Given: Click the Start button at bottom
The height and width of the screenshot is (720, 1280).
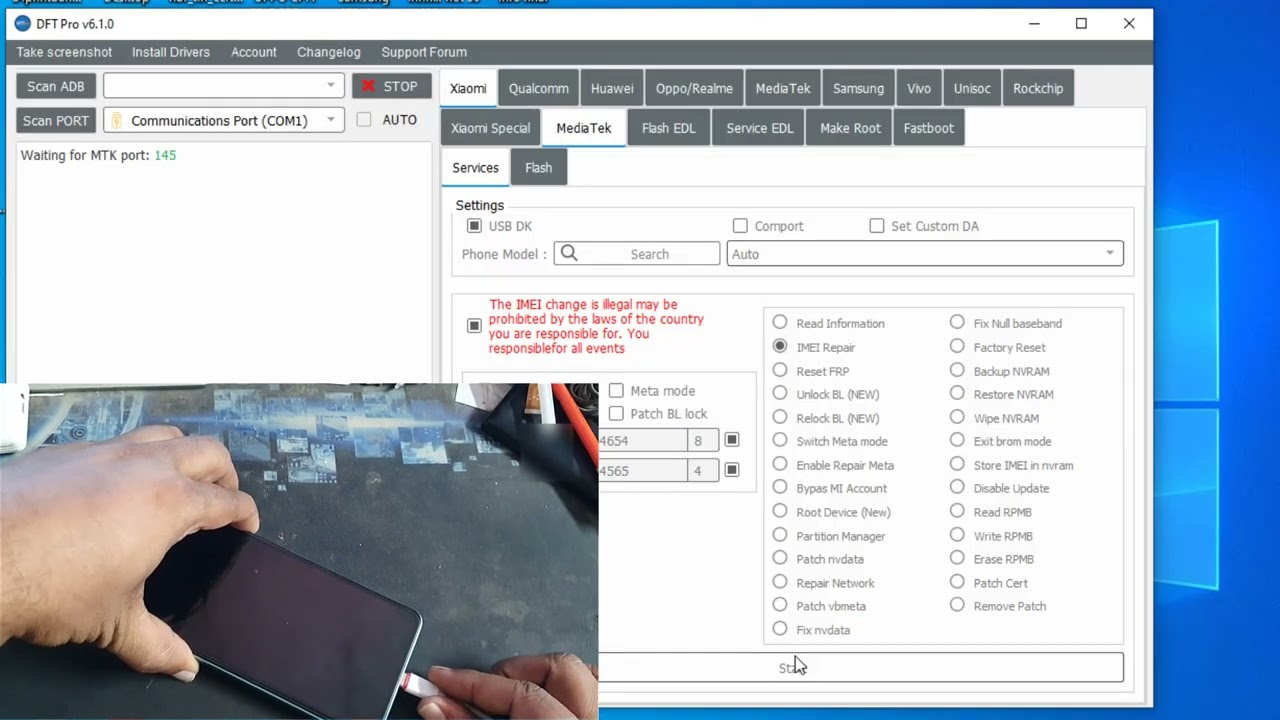Looking at the screenshot, I should click(x=861, y=667).
